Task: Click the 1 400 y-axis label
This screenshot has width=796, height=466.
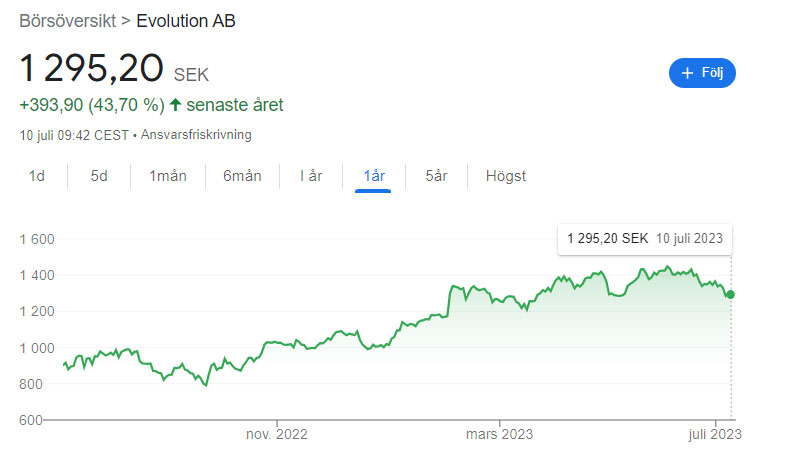Action: tap(37, 276)
